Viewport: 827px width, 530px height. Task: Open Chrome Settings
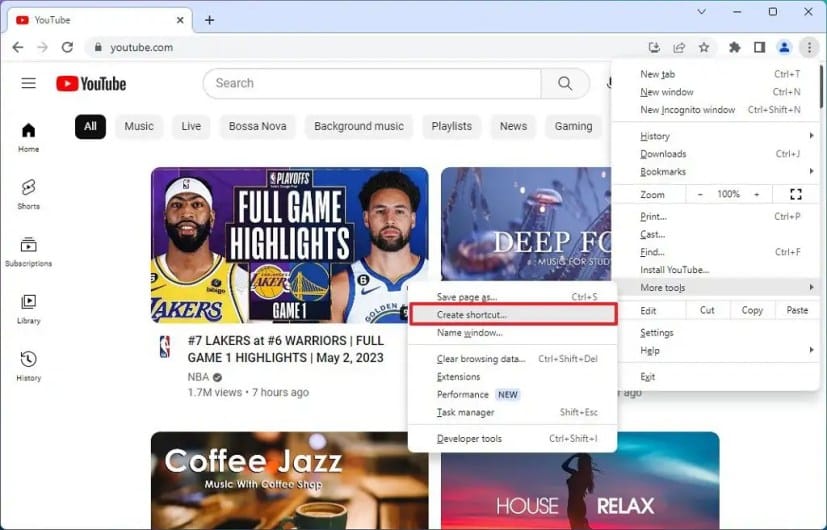(x=715, y=332)
